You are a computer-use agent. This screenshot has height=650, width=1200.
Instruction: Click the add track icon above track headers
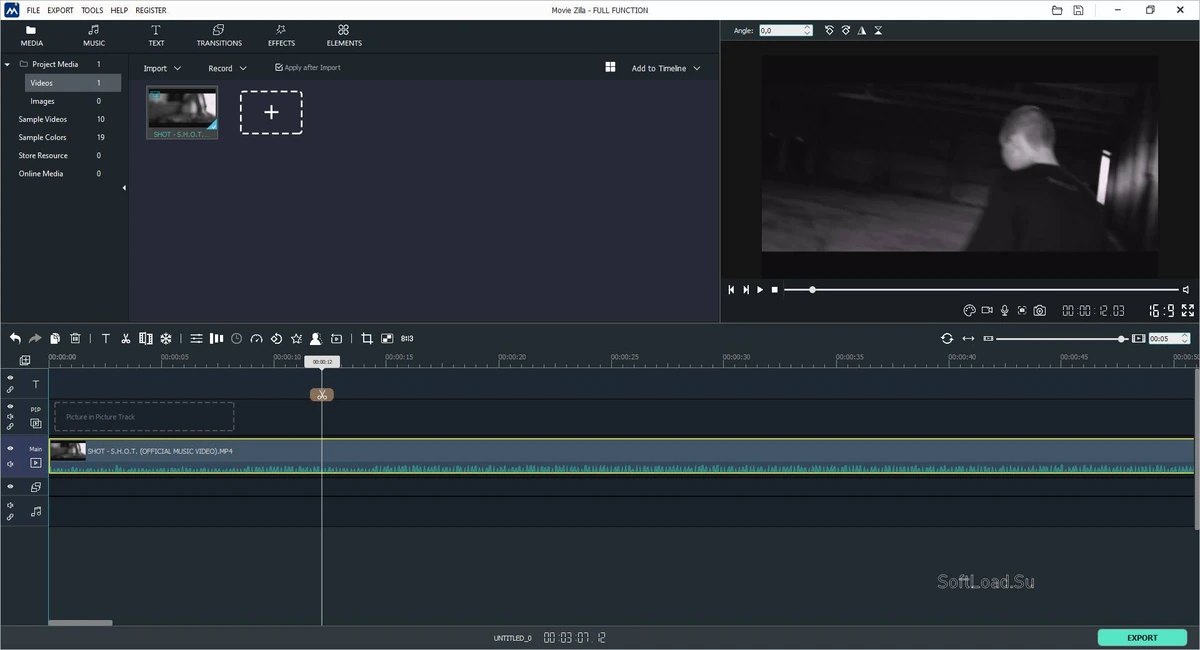pos(25,360)
